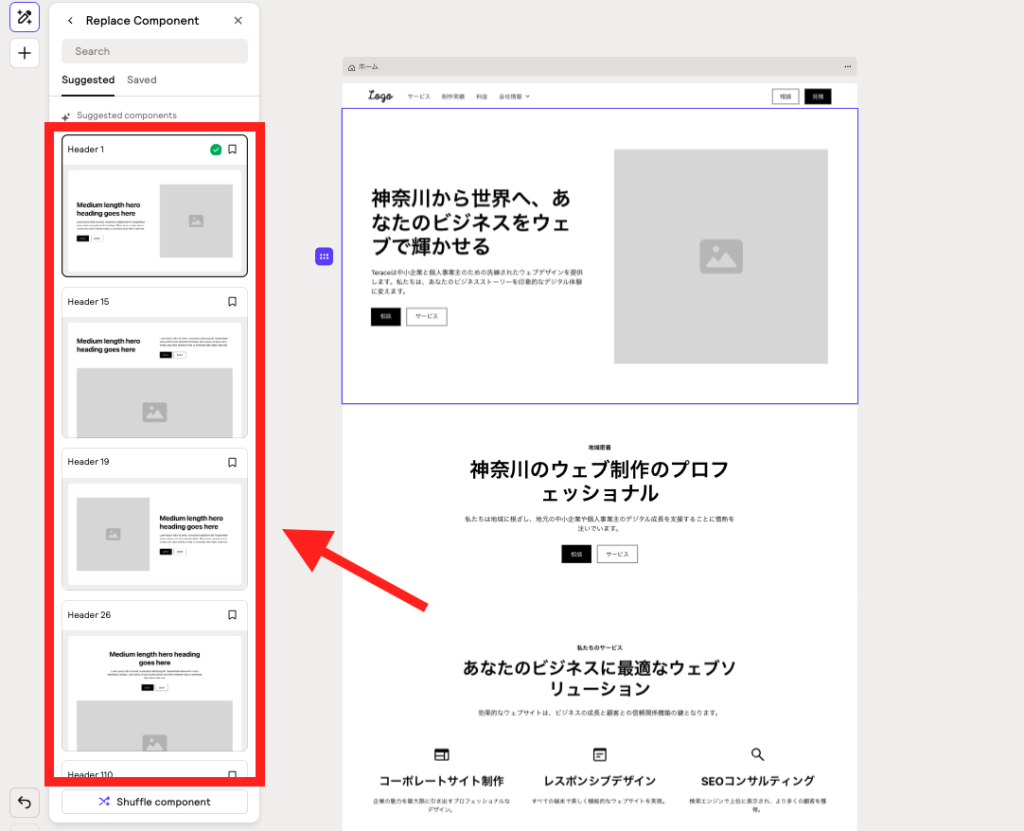
Task: Pick the Header 15 layout thumbnail
Action: click(154, 378)
